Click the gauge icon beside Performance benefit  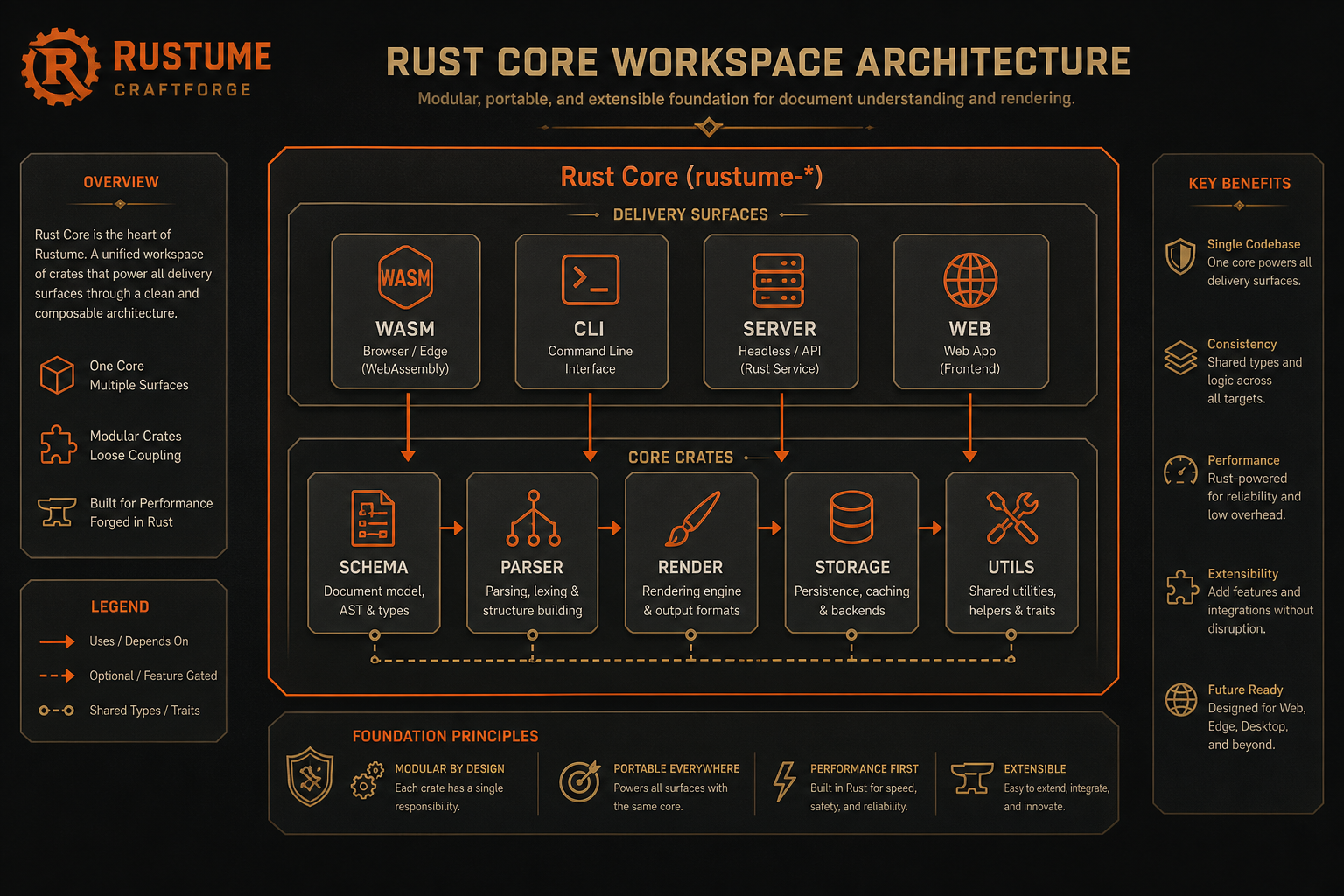tap(1180, 471)
